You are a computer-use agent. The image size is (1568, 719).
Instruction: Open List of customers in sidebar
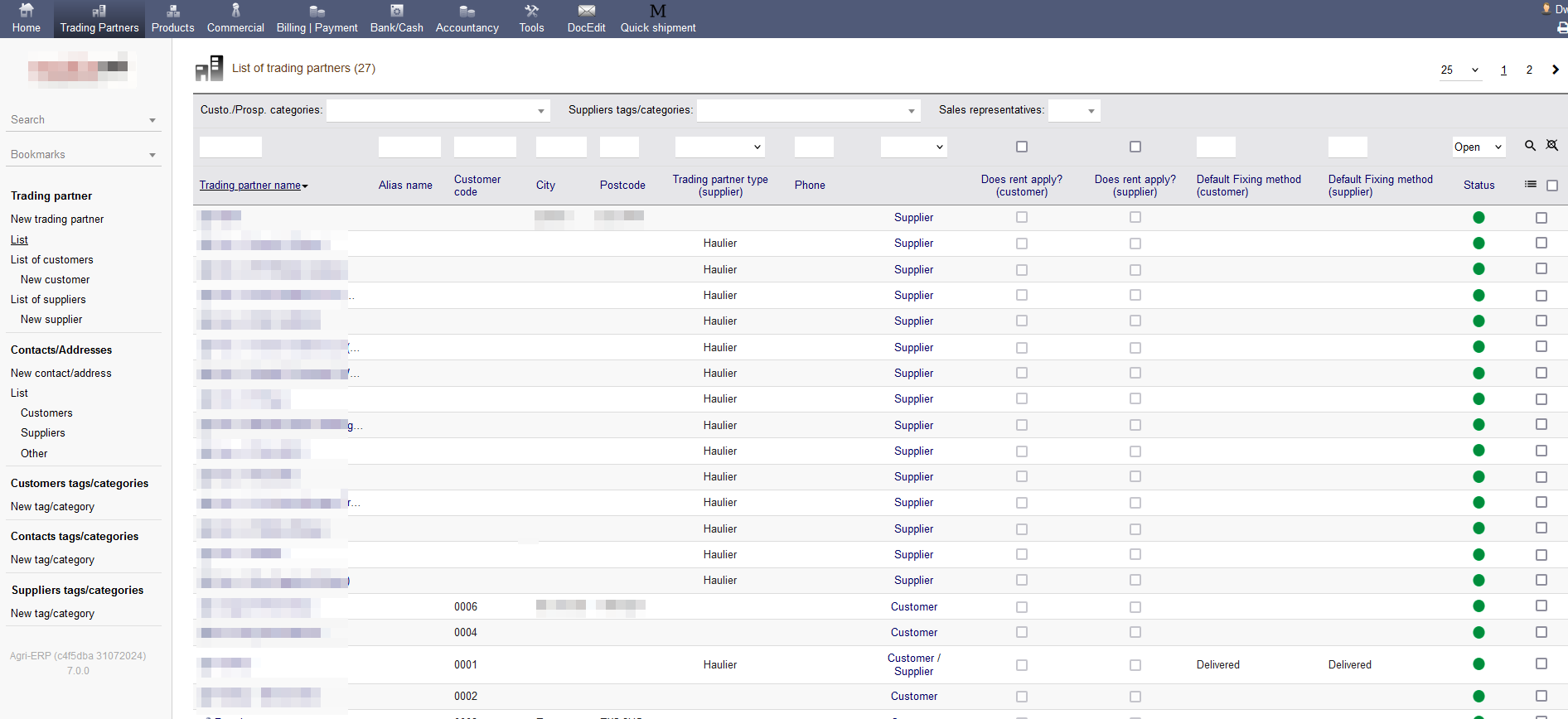52,260
